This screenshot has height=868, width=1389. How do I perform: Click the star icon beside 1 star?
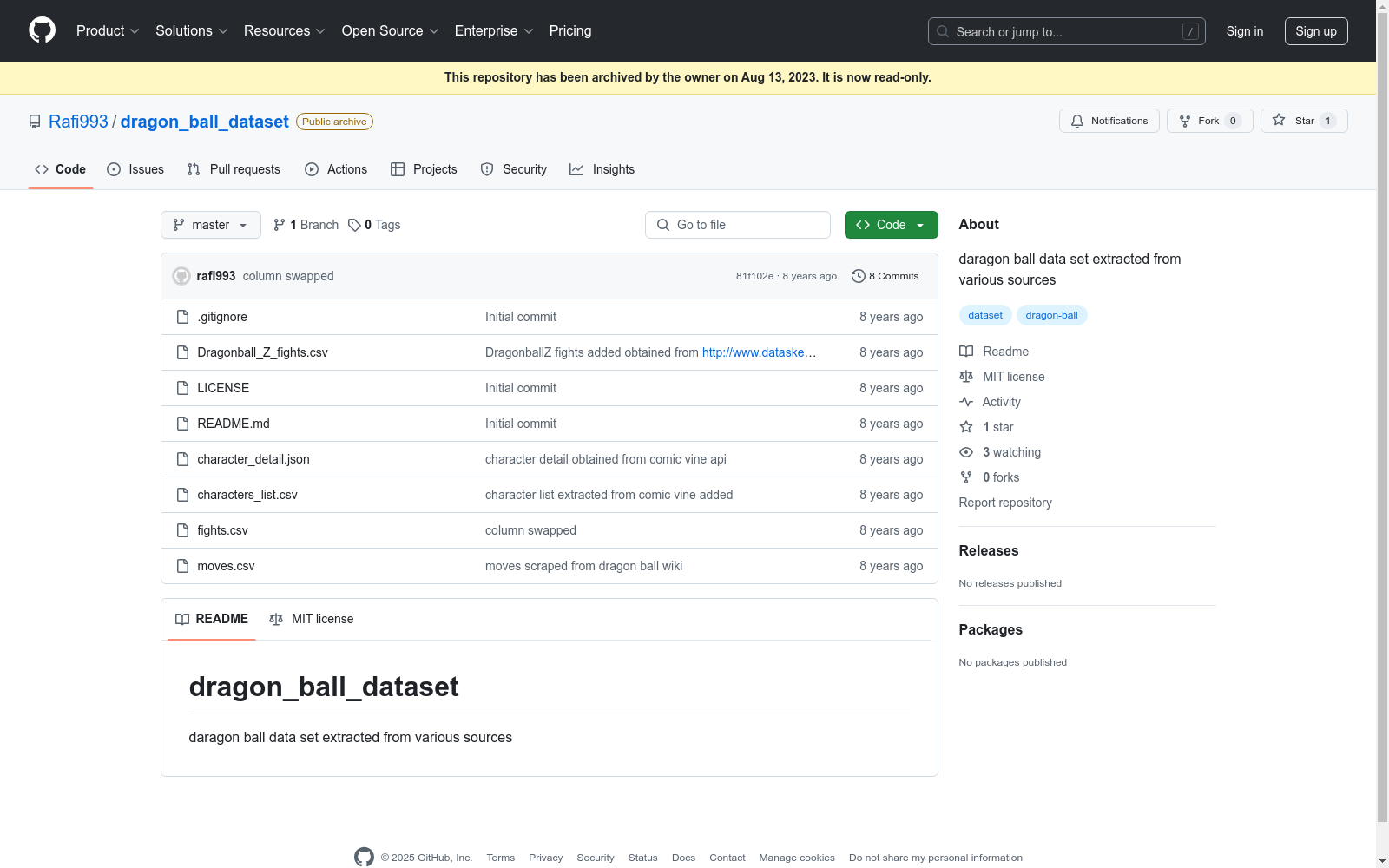pos(966,427)
